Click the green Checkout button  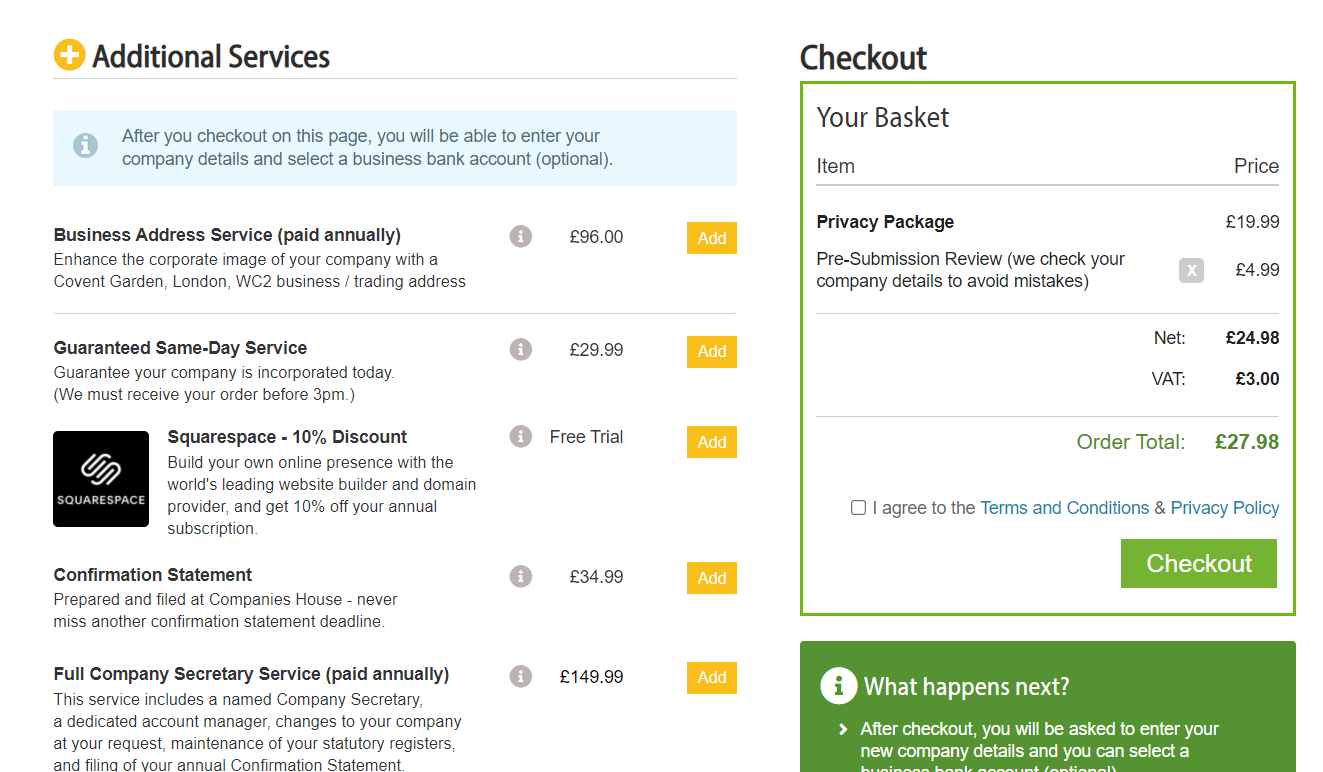coord(1199,563)
